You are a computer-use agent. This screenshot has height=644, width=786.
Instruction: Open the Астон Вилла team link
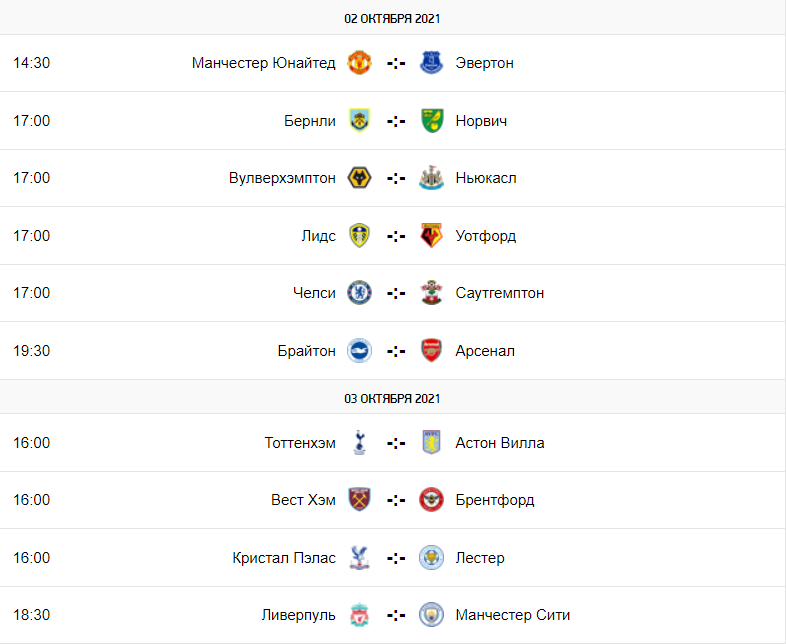click(x=499, y=443)
